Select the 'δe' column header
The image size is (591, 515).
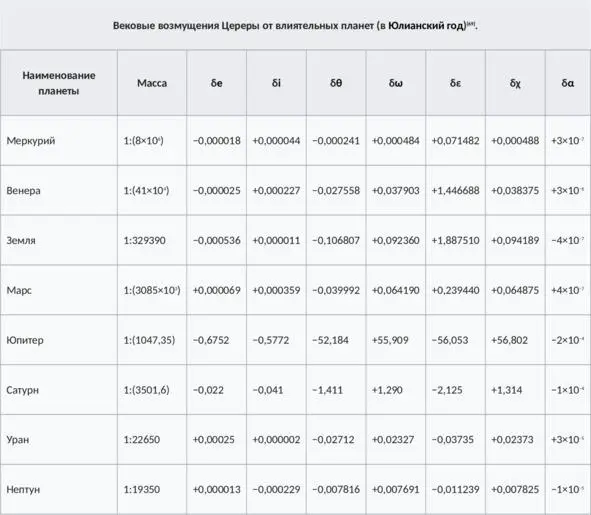pos(216,83)
